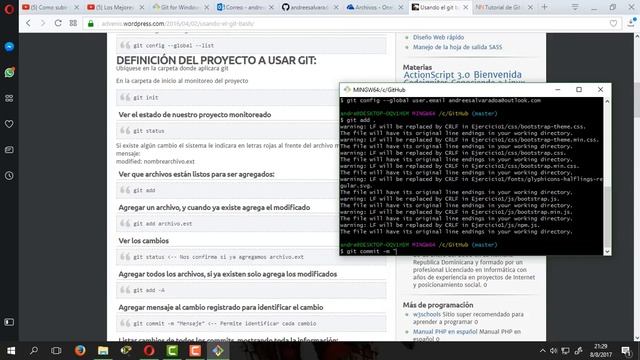Open green Camtasia taskbar icon
640x360 pixels.
(172, 351)
